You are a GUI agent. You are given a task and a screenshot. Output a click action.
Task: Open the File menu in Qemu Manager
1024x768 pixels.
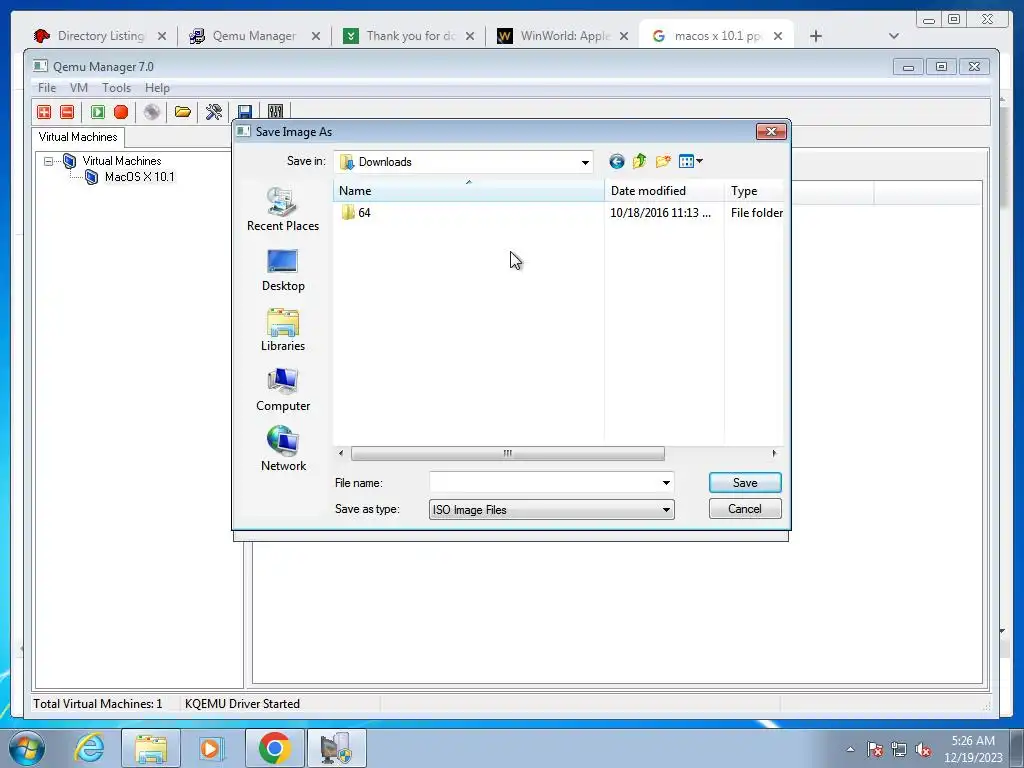click(46, 88)
